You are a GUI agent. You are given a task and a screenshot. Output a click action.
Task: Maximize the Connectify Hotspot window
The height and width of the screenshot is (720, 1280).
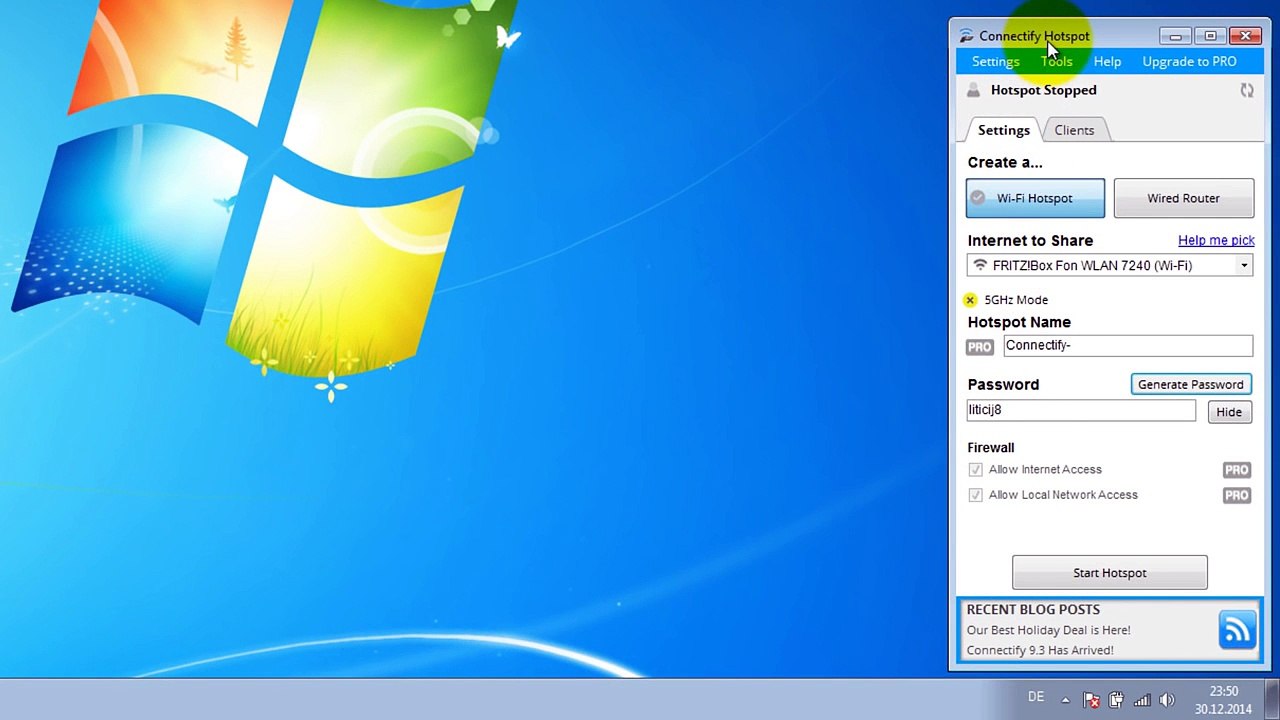point(1209,36)
